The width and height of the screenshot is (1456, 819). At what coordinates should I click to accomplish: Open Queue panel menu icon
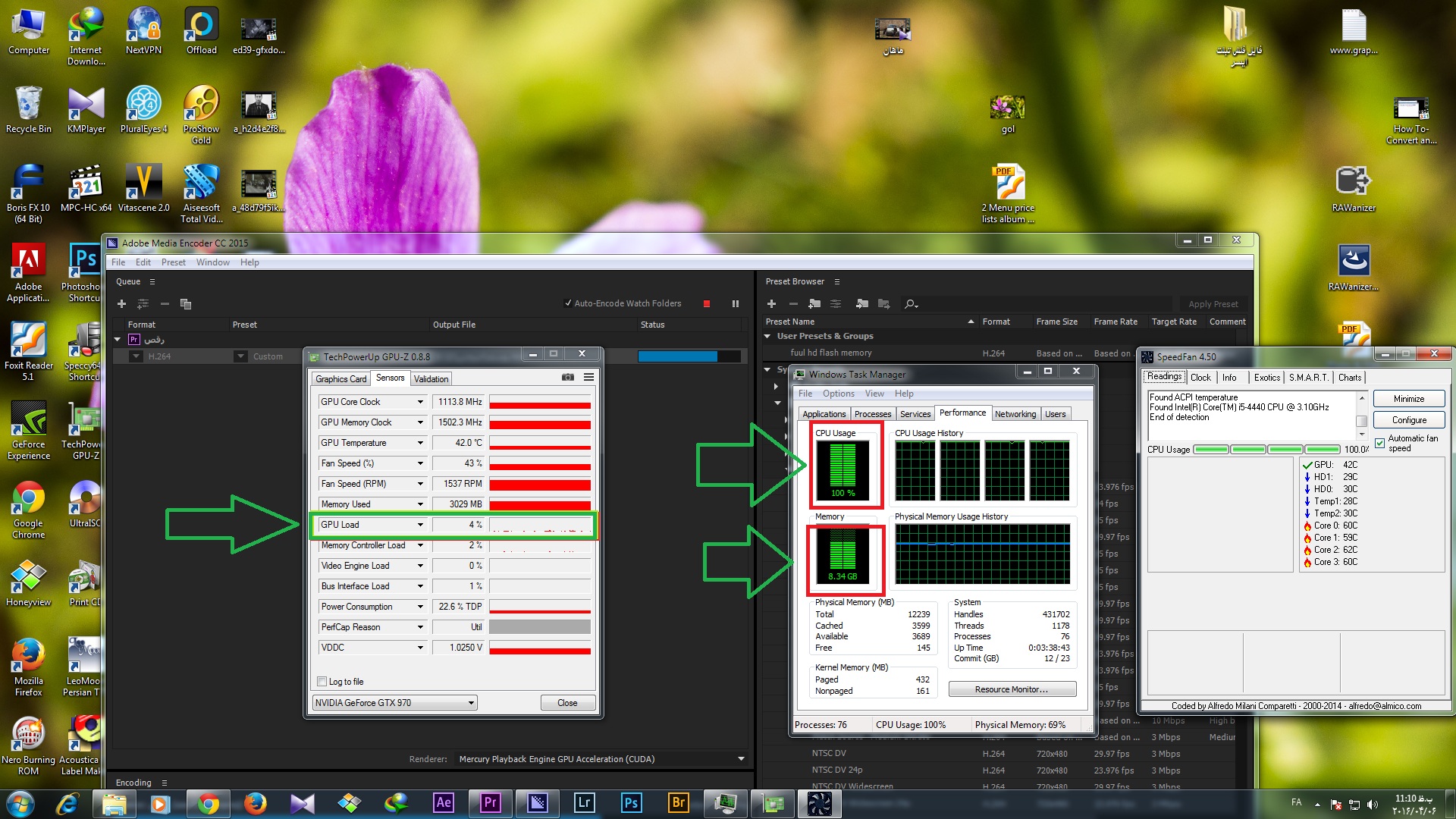[152, 281]
